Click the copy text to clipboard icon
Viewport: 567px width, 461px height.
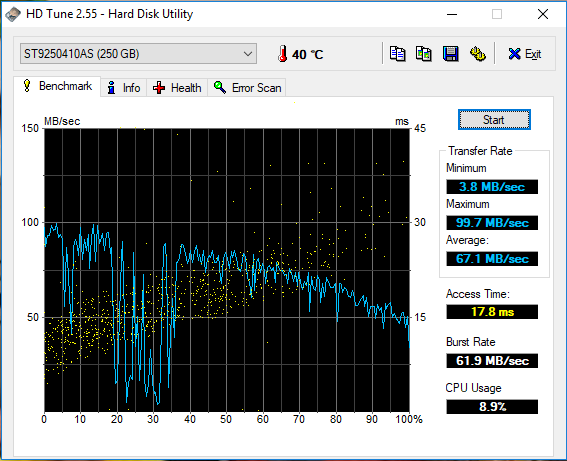pos(397,54)
